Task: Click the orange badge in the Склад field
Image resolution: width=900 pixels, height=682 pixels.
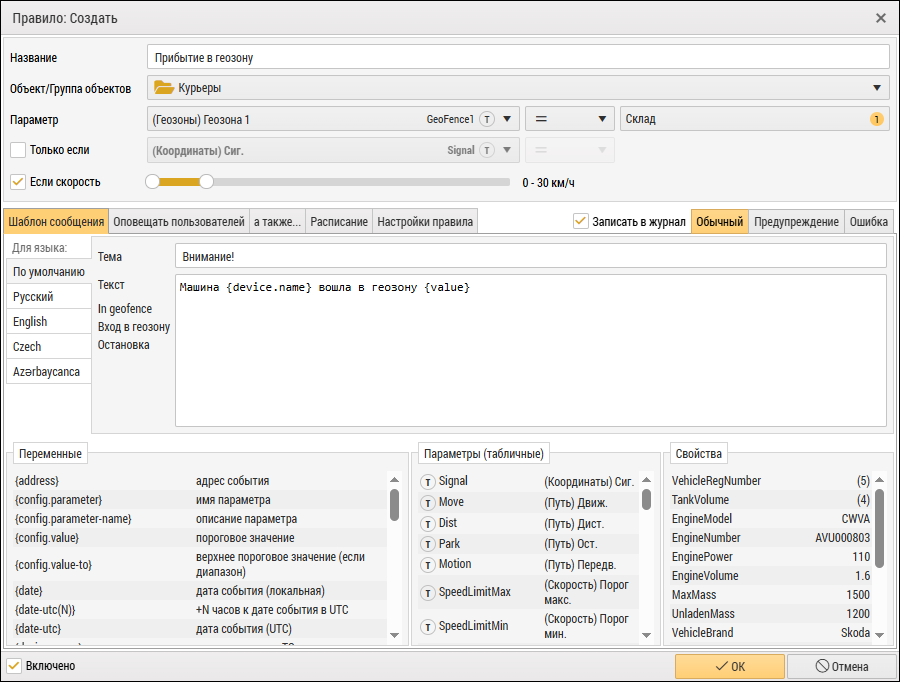Action: pos(877,119)
